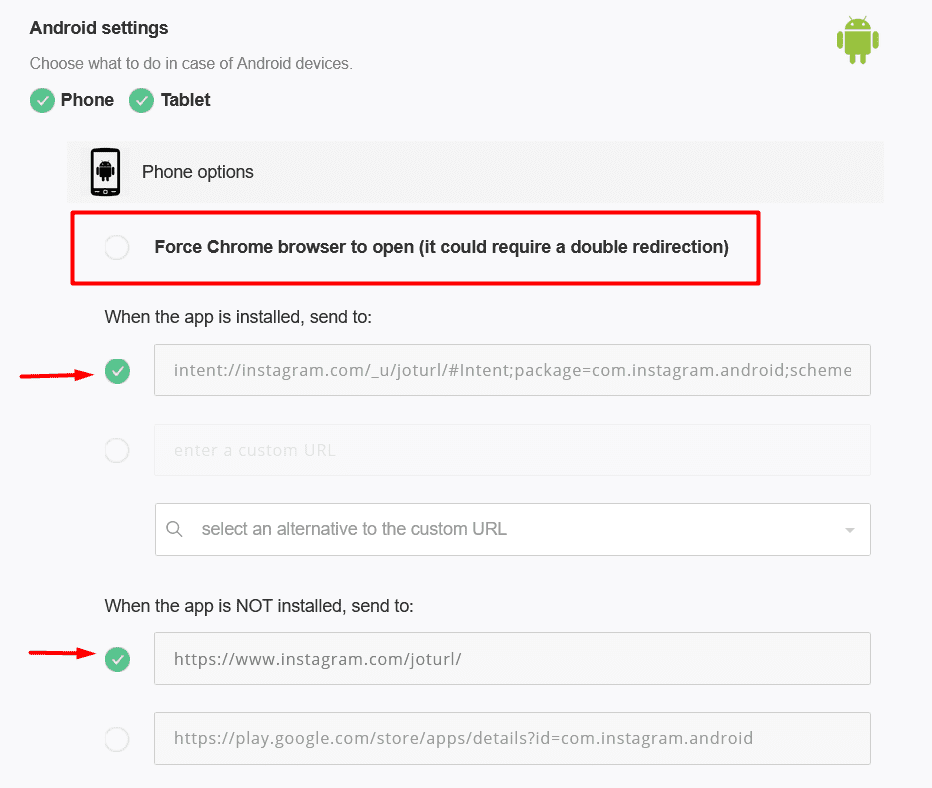
Task: Click the Force Chrome browser to open label
Action: tap(442, 247)
